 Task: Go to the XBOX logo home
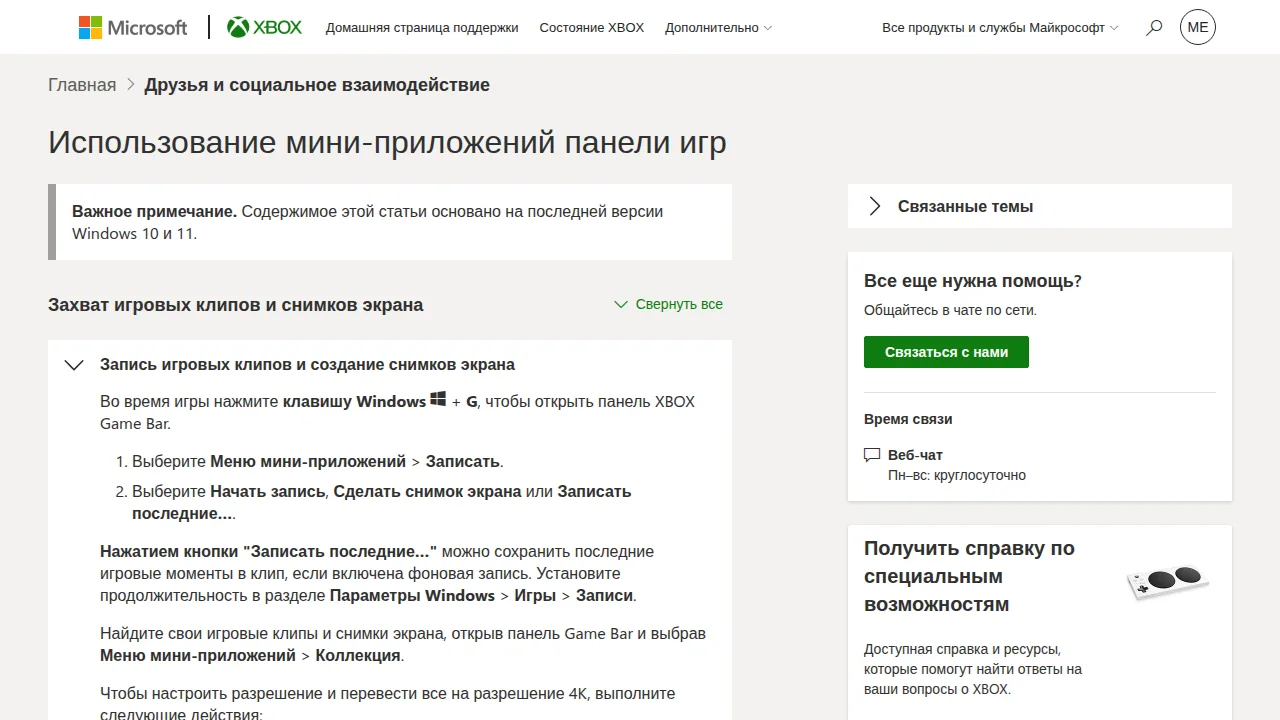click(x=264, y=27)
